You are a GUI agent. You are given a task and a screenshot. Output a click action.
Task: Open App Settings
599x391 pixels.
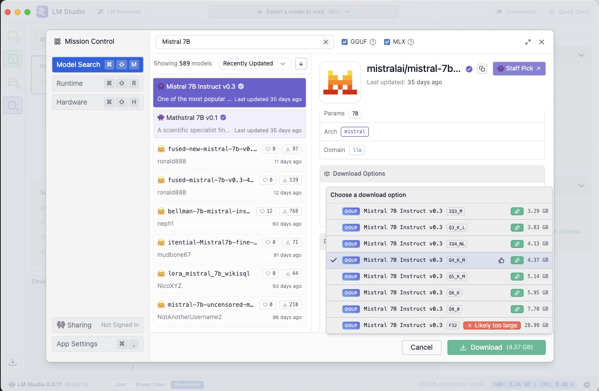97,344
